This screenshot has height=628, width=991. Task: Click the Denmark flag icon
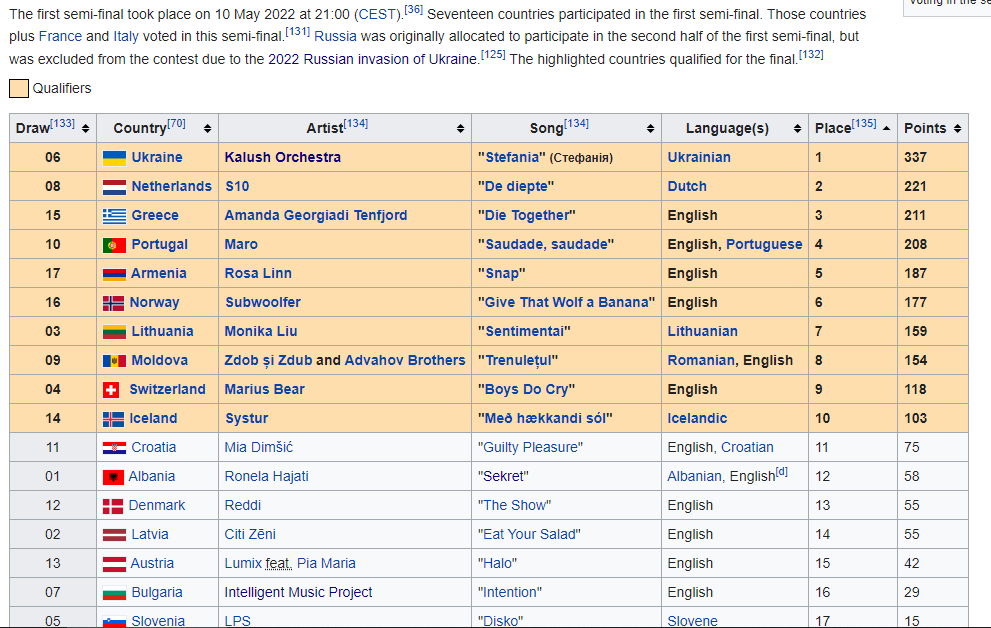pos(113,506)
